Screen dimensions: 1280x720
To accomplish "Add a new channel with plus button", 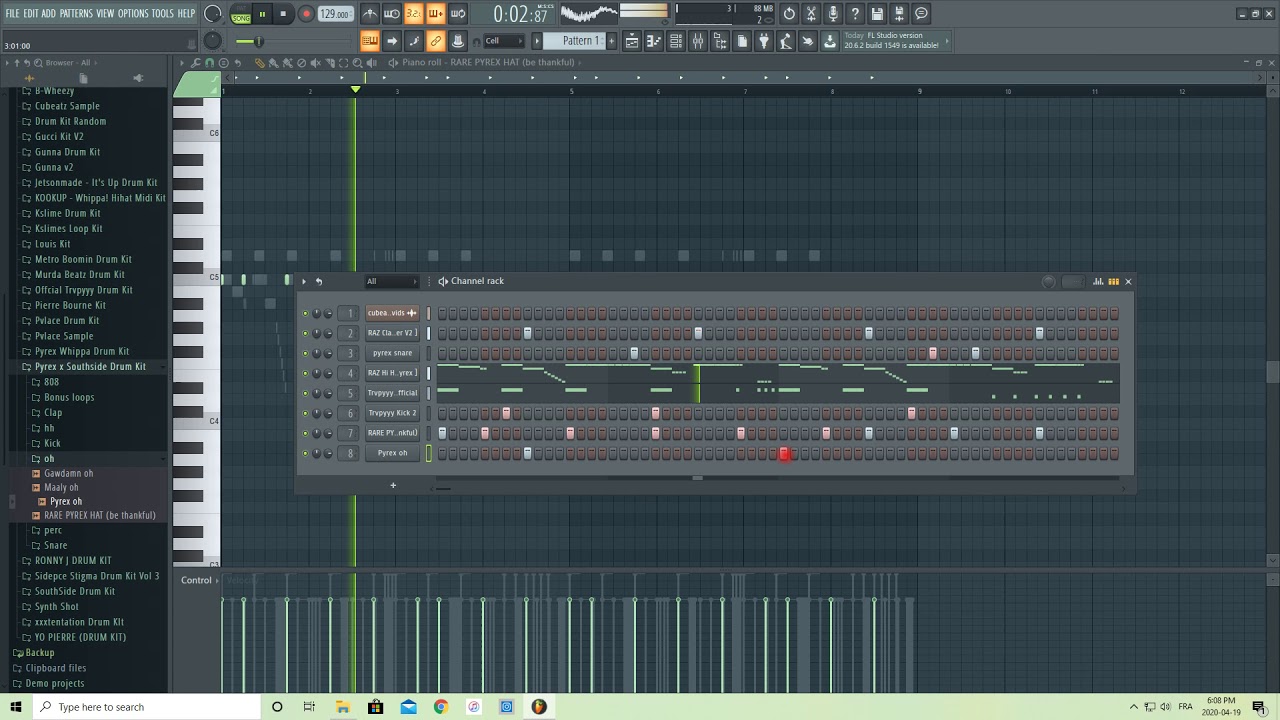I will tap(393, 486).
